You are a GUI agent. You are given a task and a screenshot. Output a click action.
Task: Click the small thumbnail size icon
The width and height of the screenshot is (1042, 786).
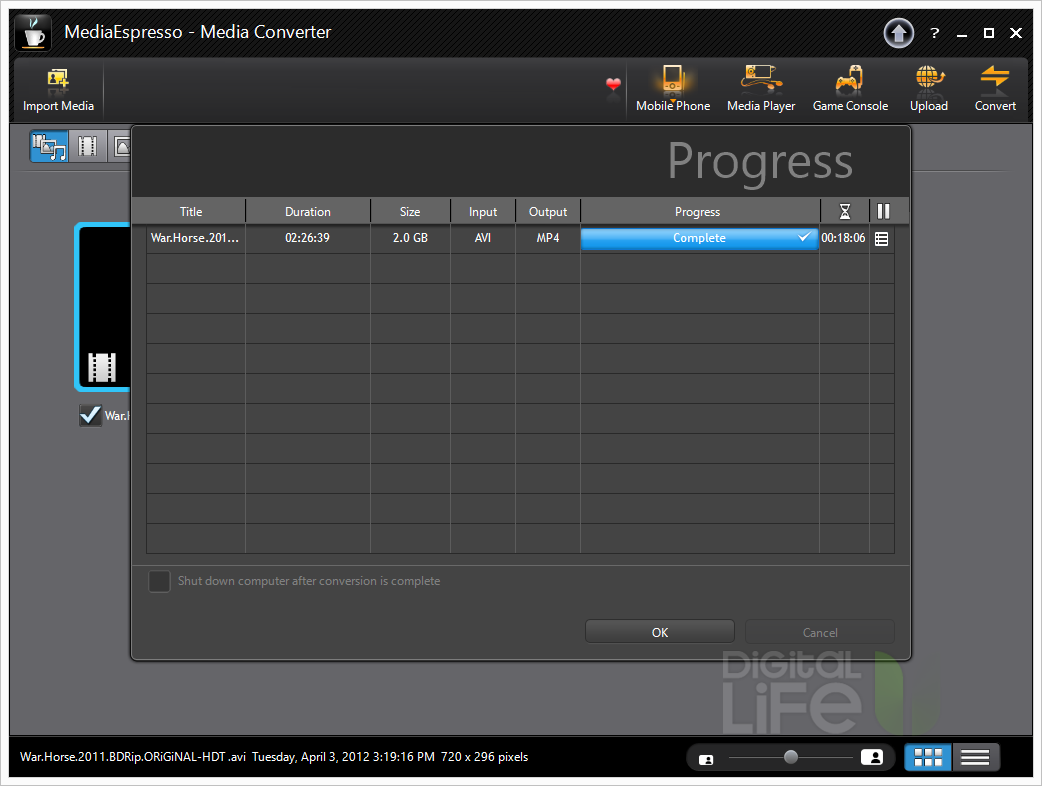click(706, 759)
